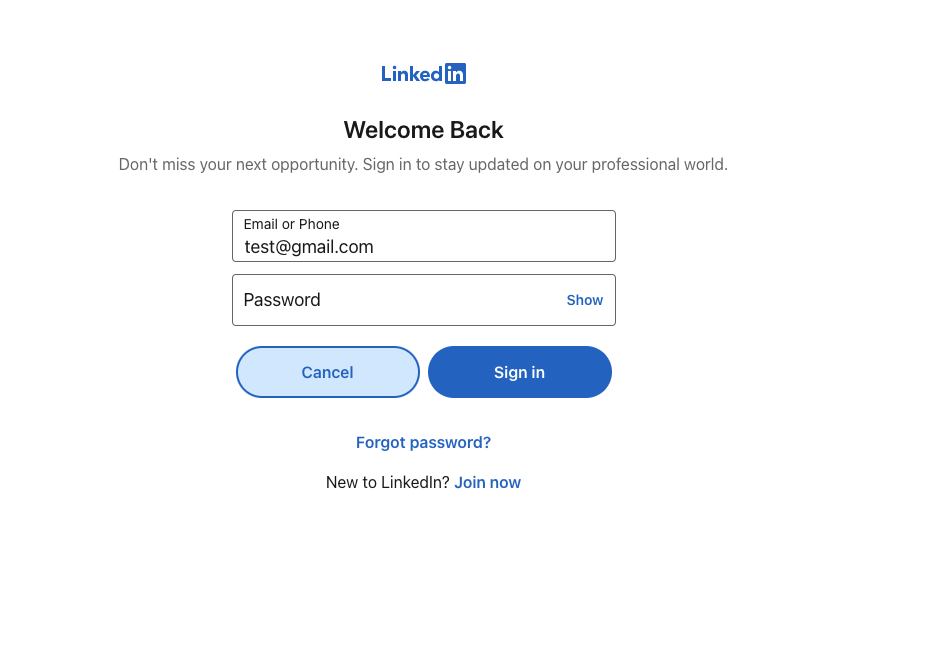Click the Cancel button

pos(328,372)
